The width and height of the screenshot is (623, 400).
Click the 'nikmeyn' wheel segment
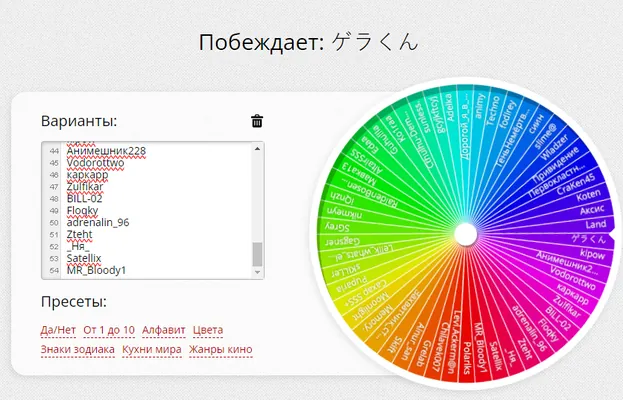pos(344,213)
